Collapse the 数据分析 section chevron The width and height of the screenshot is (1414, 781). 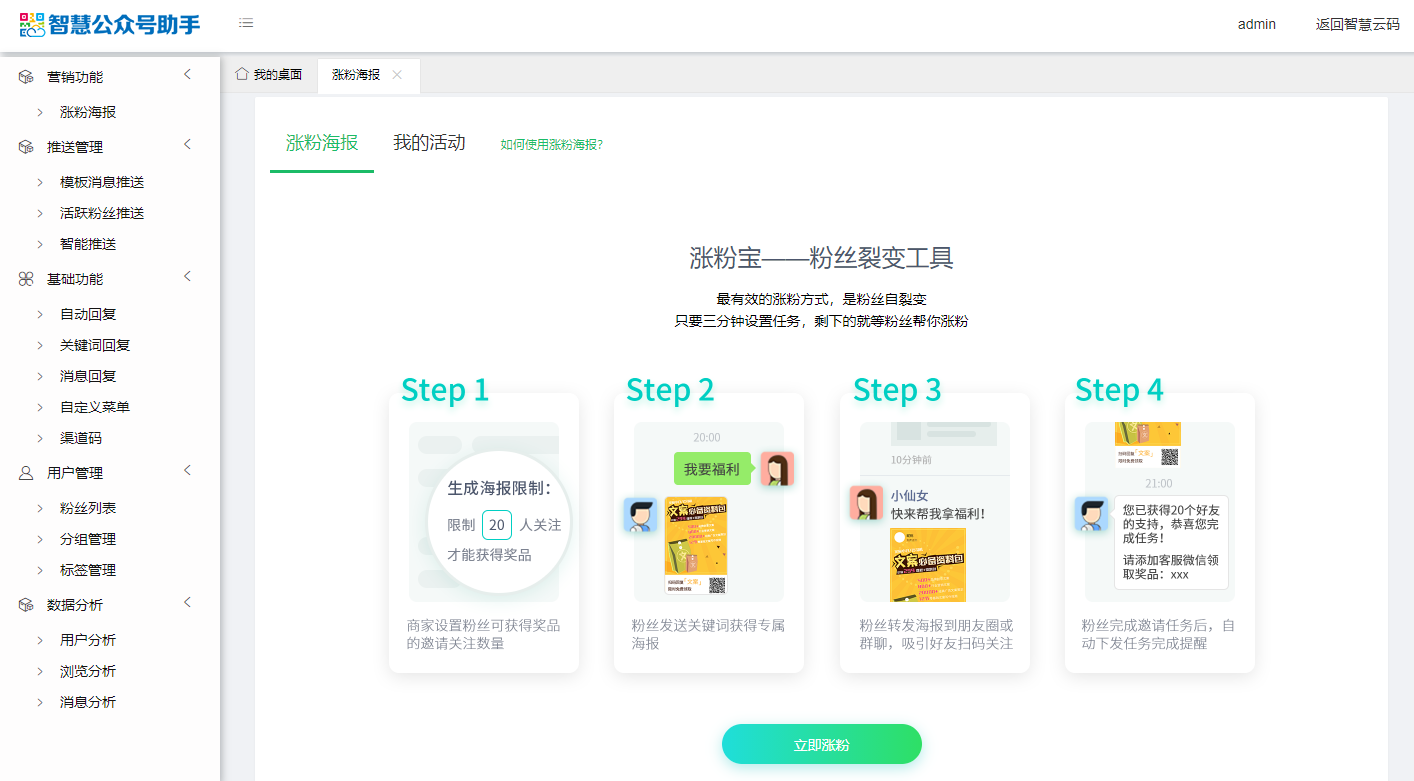(x=187, y=603)
